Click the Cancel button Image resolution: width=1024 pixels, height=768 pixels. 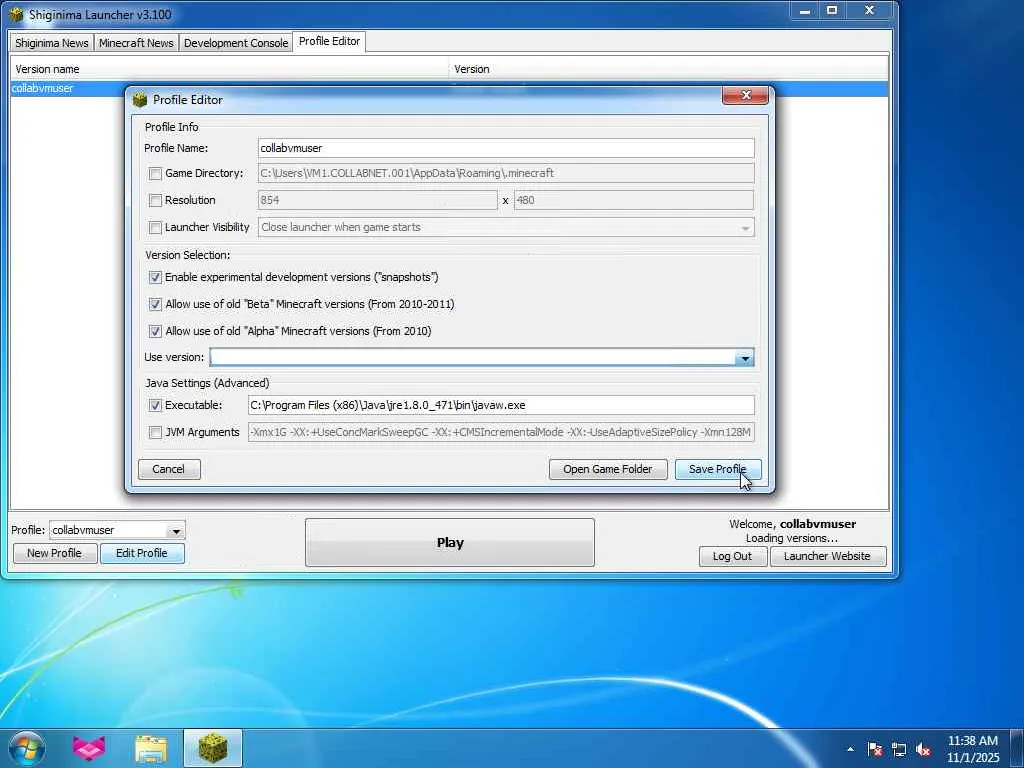[x=168, y=470]
